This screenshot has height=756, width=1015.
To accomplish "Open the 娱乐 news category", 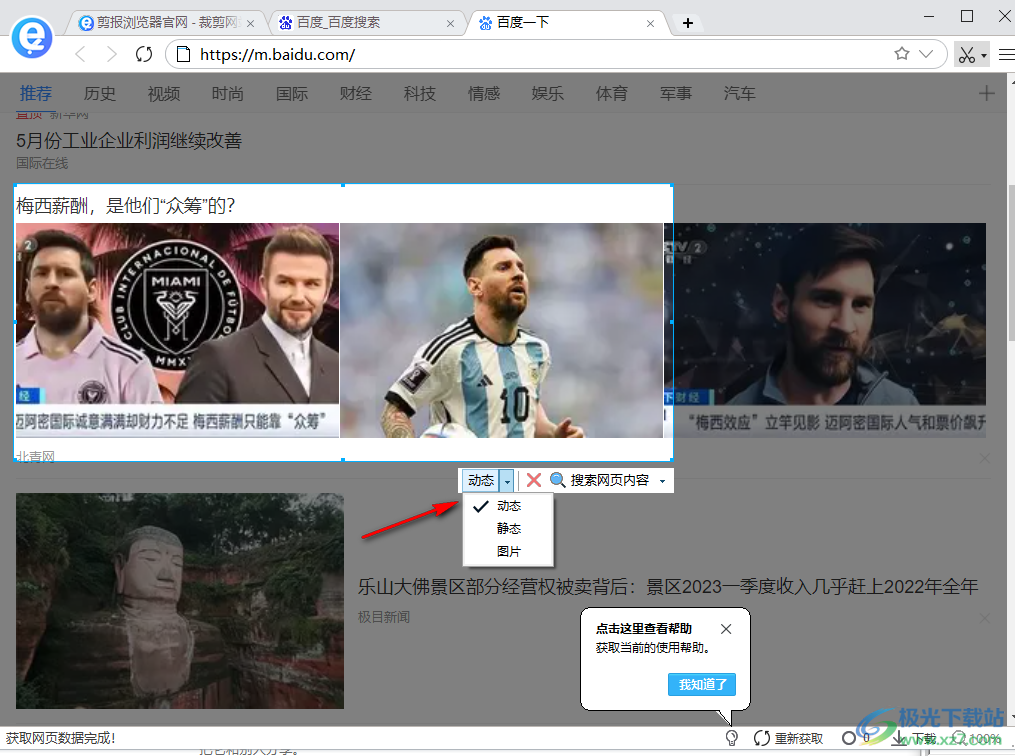I will 548,94.
